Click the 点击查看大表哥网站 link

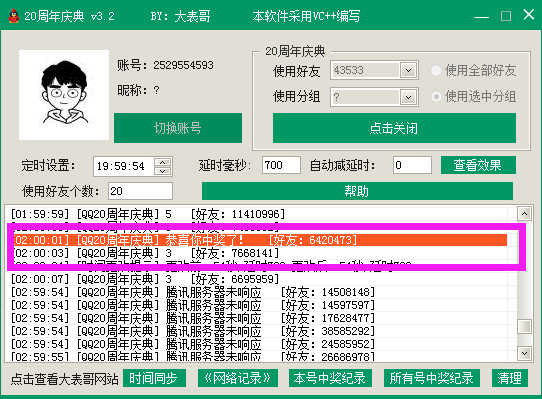click(x=64, y=379)
